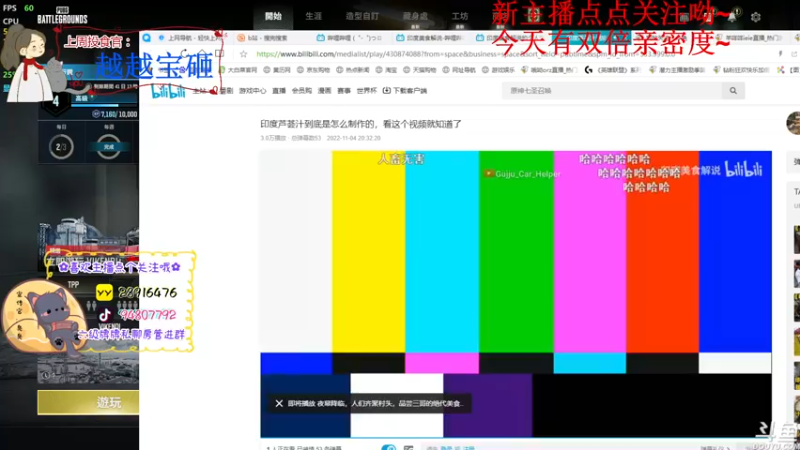Viewport: 800px width, 450px height.
Task: Open PUBG notifications bell icon
Action: click(732, 16)
